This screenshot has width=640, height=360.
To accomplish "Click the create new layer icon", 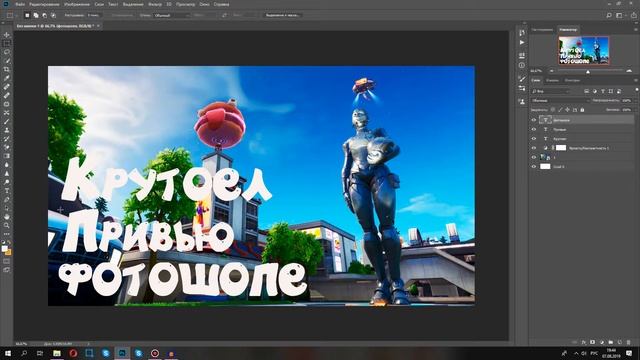I will click(x=620, y=342).
